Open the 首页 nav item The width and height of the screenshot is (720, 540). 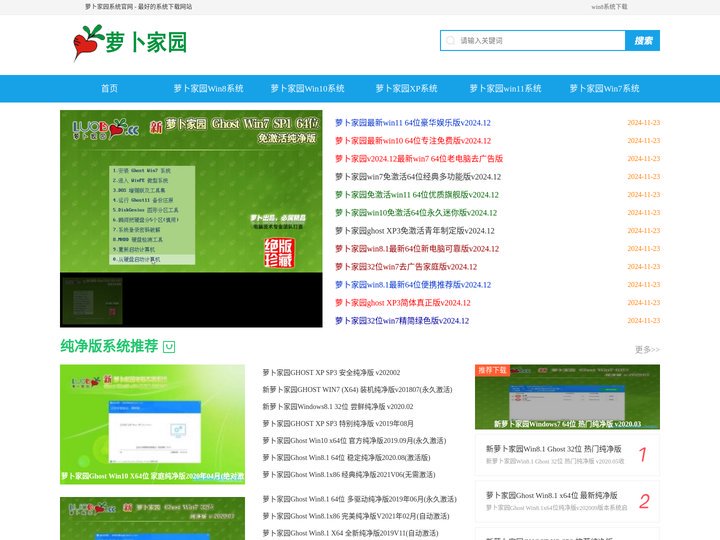[109, 88]
